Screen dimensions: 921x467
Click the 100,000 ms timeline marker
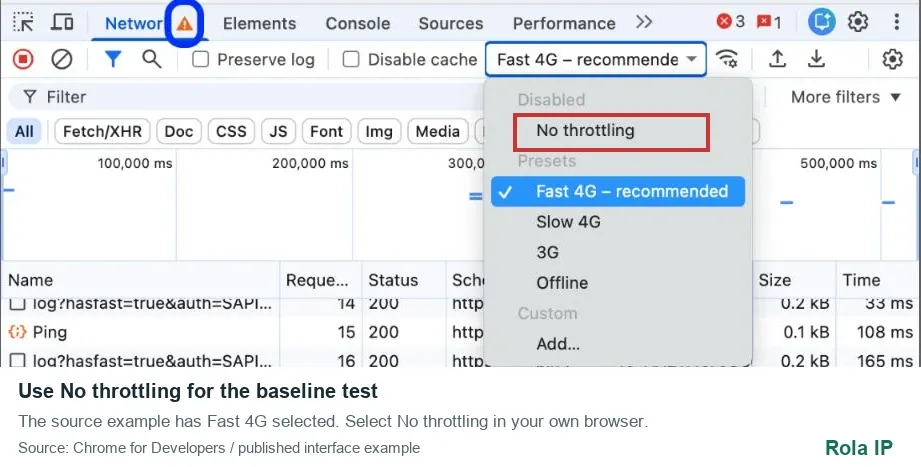pyautogui.click(x=135, y=163)
